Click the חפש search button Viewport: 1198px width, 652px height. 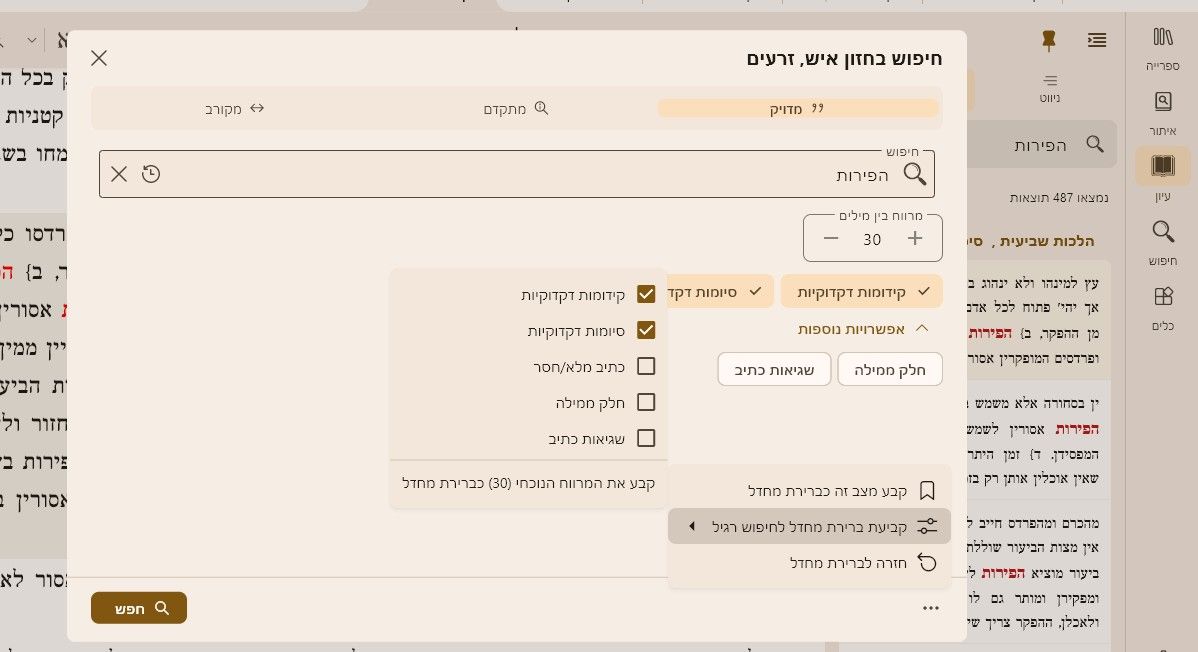tap(139, 608)
